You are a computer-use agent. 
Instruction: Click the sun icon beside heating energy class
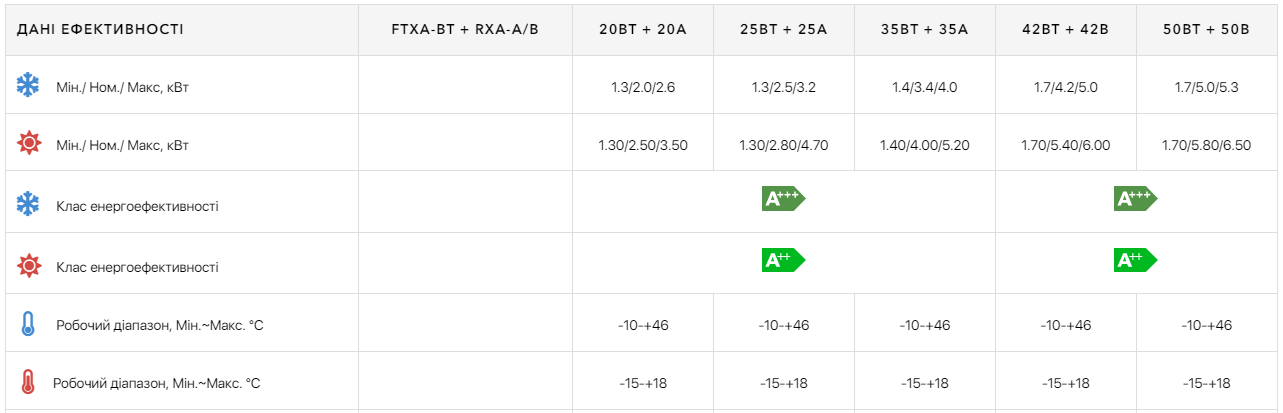click(x=29, y=265)
